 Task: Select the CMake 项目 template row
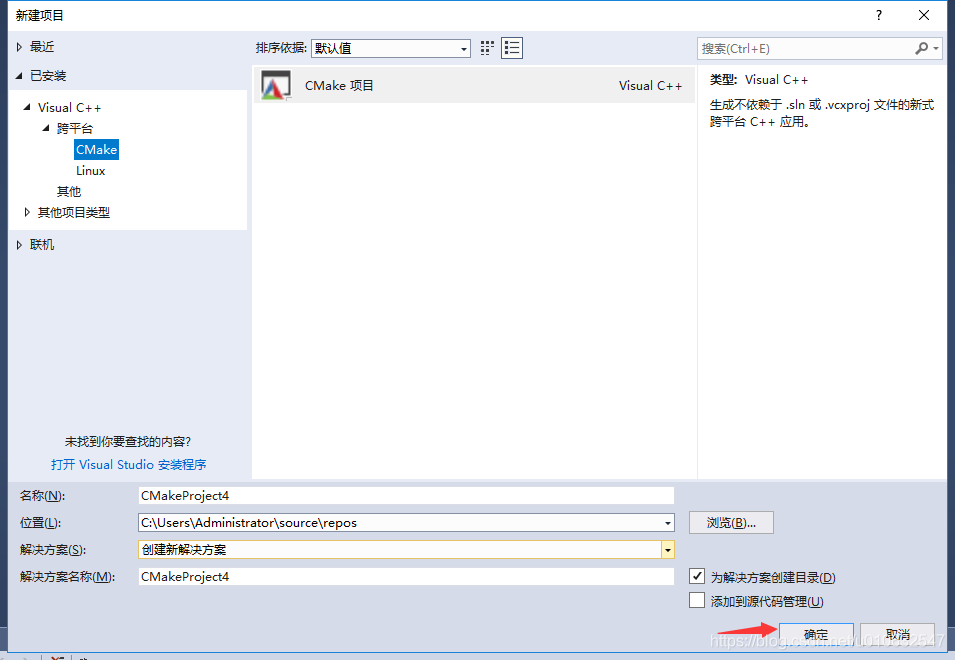474,85
